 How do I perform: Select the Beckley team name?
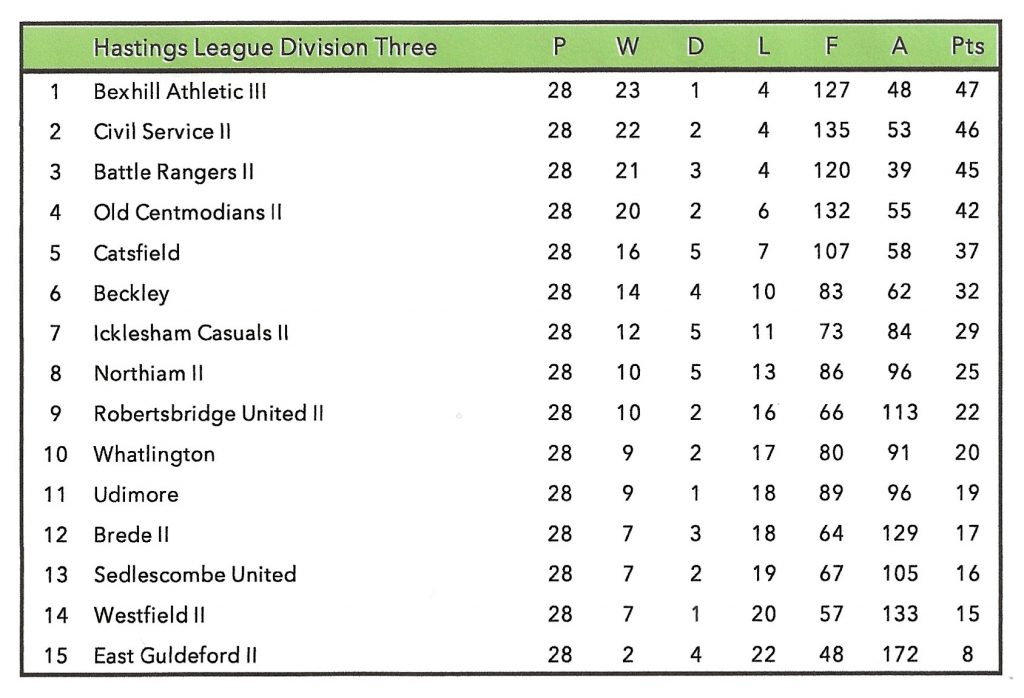131,293
